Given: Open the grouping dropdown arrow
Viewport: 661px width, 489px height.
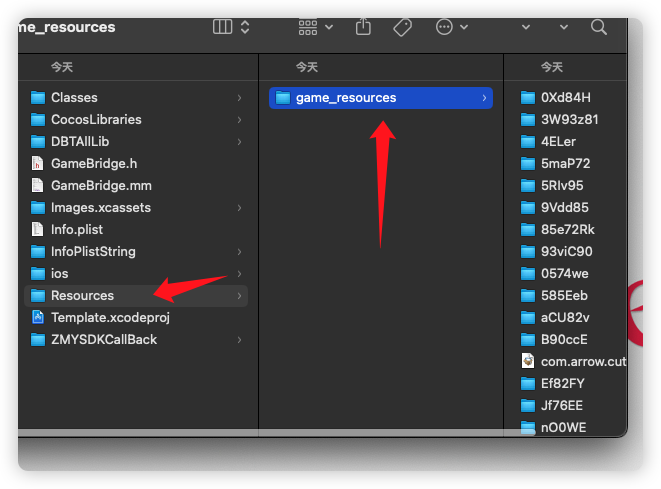Looking at the screenshot, I should (x=329, y=27).
